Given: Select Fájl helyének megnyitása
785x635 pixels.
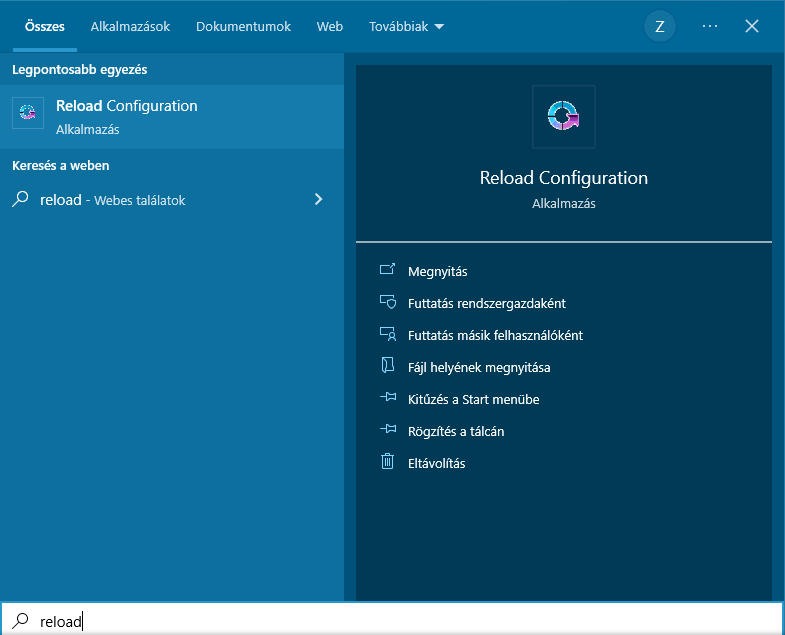Looking at the screenshot, I should point(479,368).
